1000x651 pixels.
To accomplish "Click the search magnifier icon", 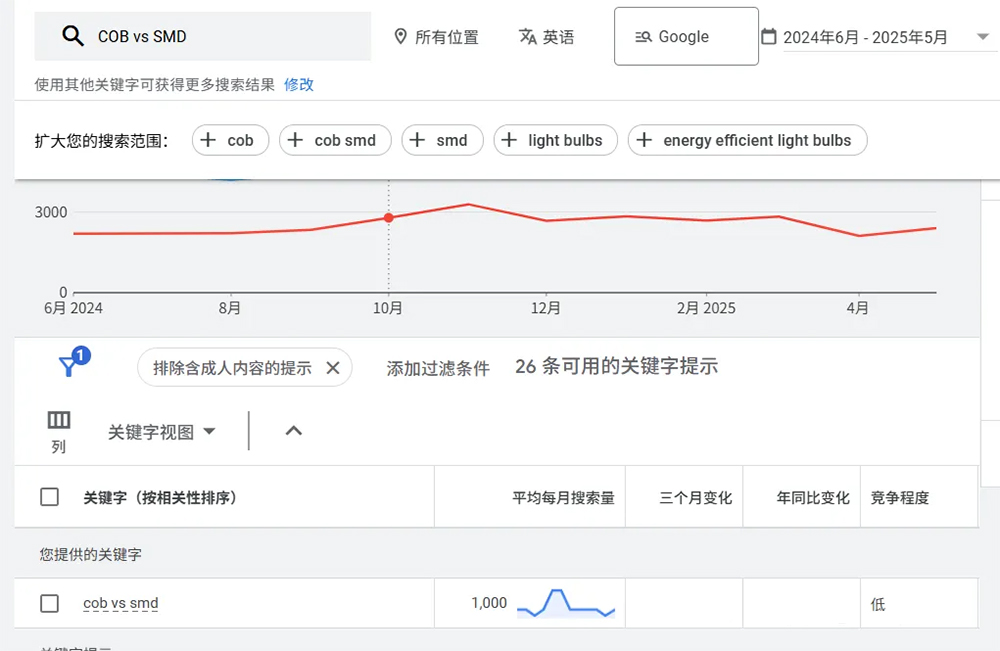I will [x=73, y=36].
